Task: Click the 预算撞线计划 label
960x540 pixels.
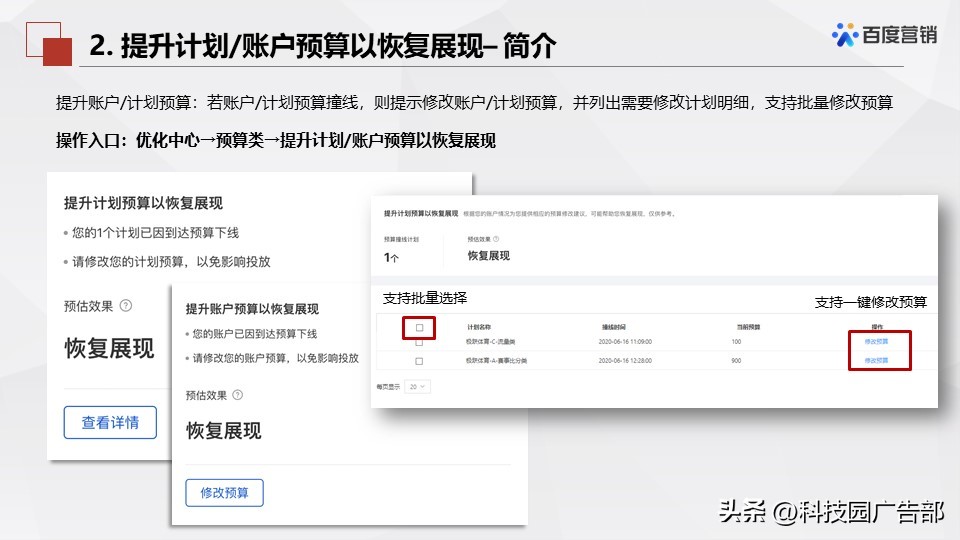Action: [401, 239]
